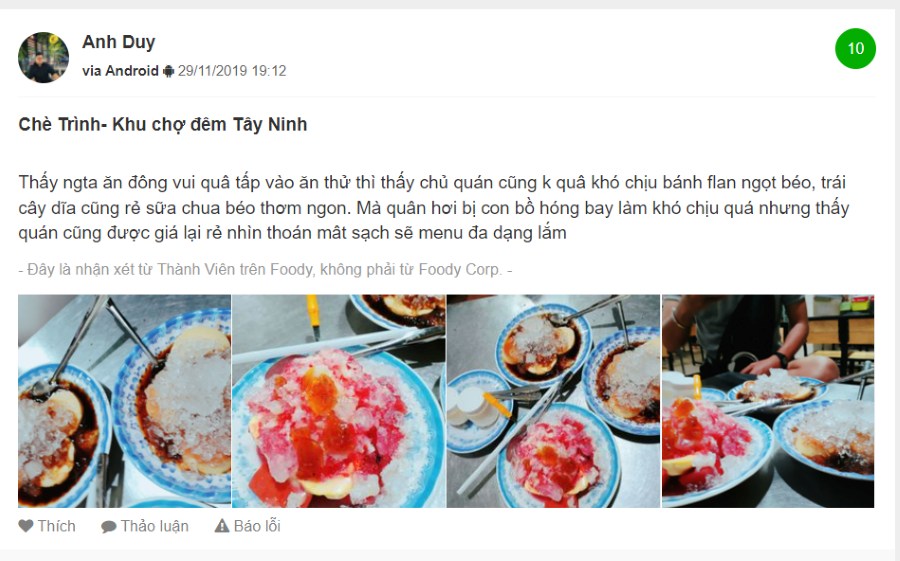Click white cups plate in third photo
Image resolution: width=900 pixels, height=561 pixels.
tap(474, 409)
